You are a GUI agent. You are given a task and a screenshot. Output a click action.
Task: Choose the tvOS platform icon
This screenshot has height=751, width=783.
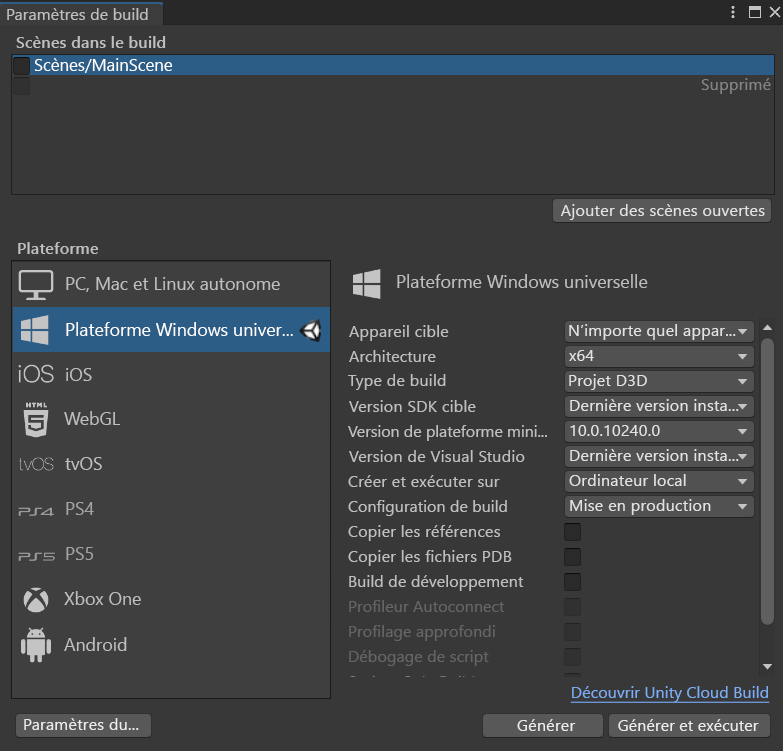(36, 464)
